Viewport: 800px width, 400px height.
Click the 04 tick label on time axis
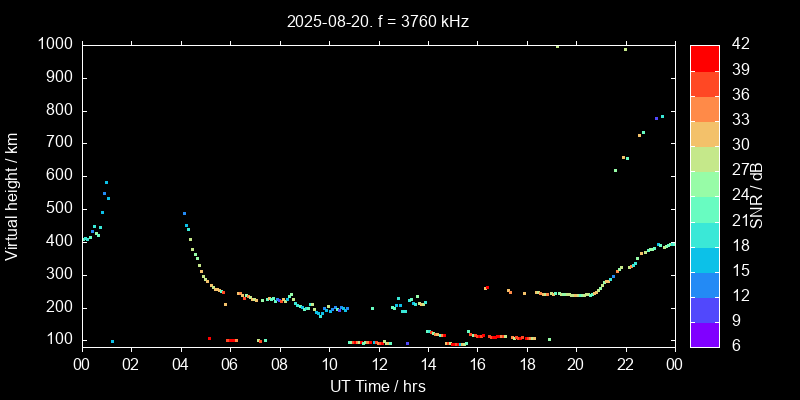180,365
